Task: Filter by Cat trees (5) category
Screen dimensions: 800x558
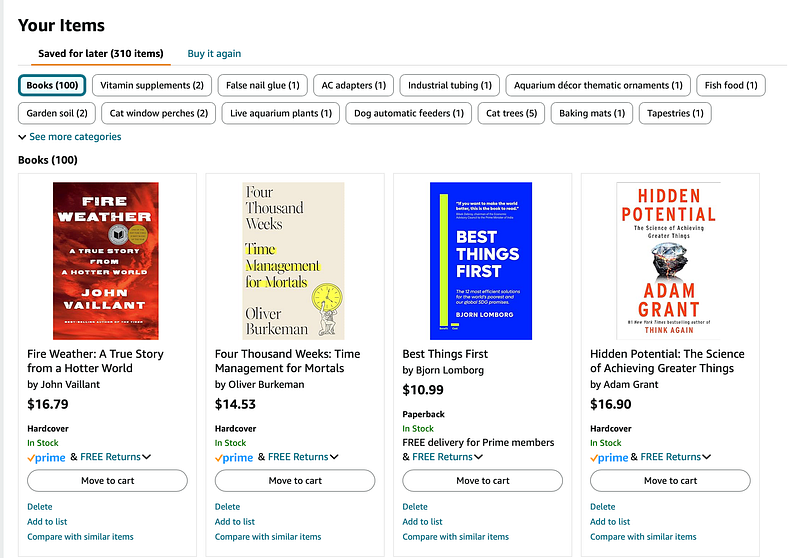Action: coord(511,113)
